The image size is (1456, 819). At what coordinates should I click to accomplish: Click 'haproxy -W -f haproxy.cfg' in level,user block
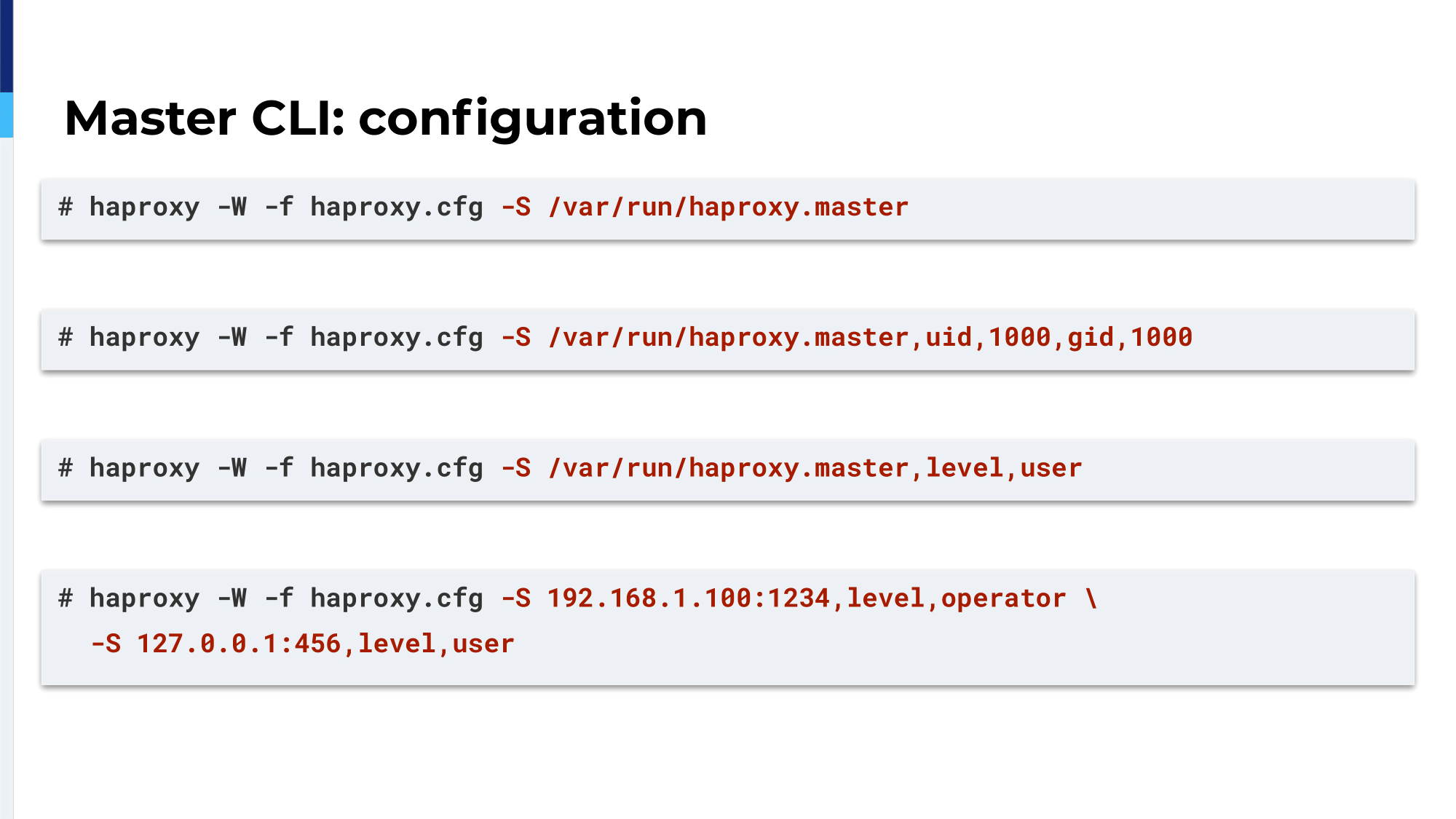click(286, 468)
